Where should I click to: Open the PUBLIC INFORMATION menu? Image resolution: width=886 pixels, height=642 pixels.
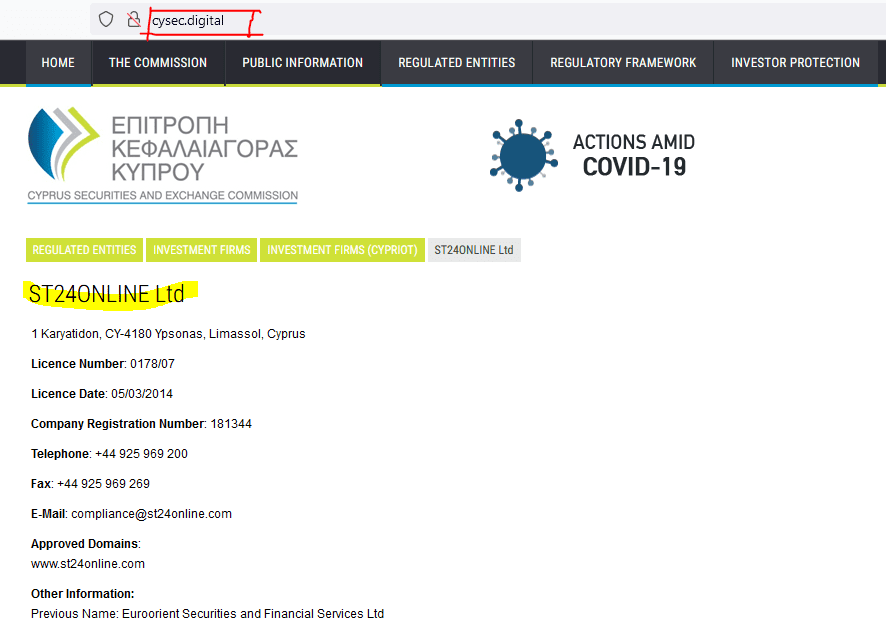(302, 63)
